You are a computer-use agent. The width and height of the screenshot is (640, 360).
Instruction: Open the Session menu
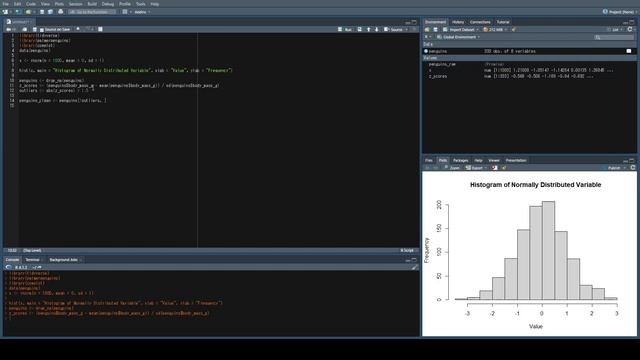(x=76, y=4)
